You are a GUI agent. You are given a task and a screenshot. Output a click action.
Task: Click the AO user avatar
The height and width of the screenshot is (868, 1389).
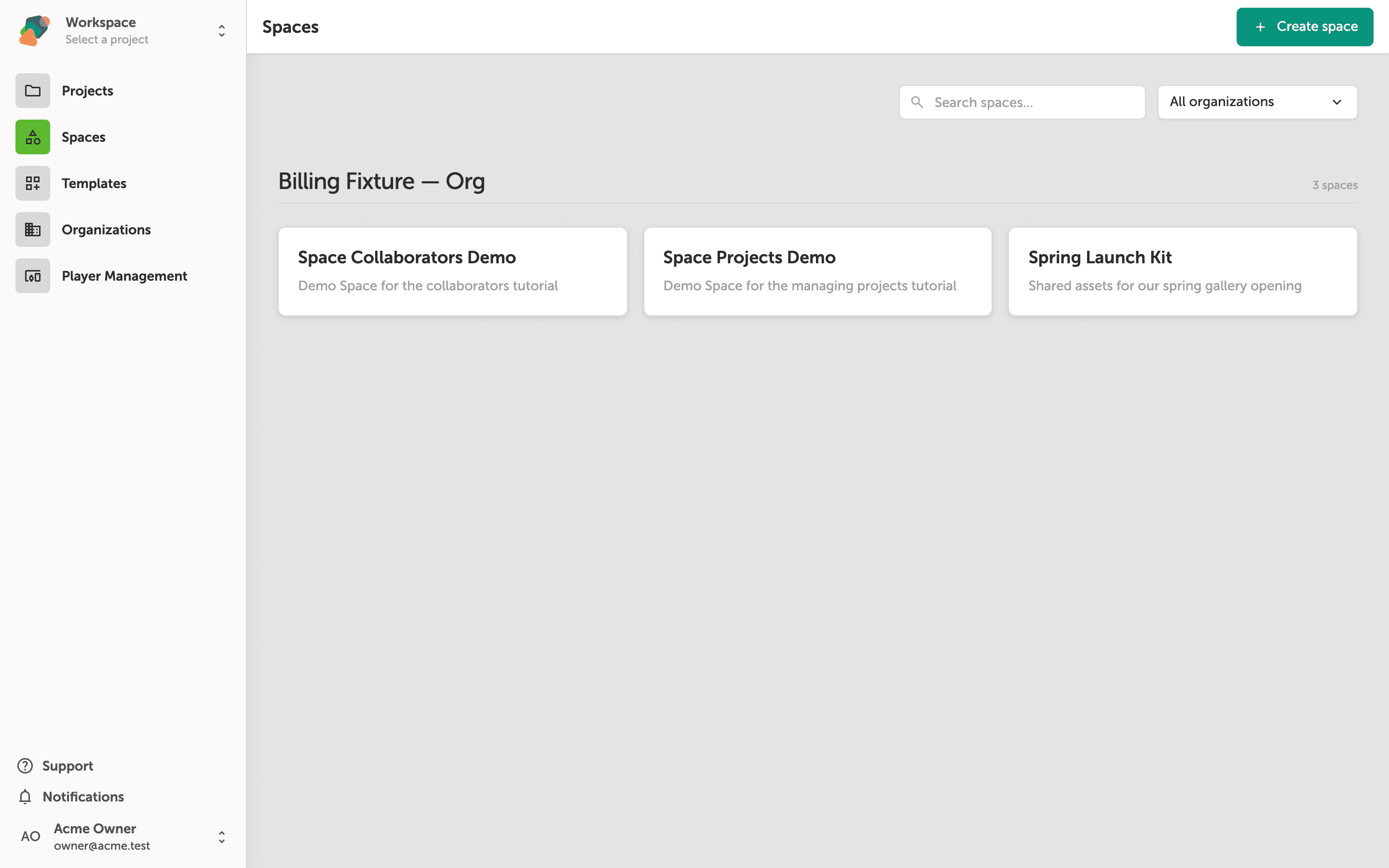point(31,837)
